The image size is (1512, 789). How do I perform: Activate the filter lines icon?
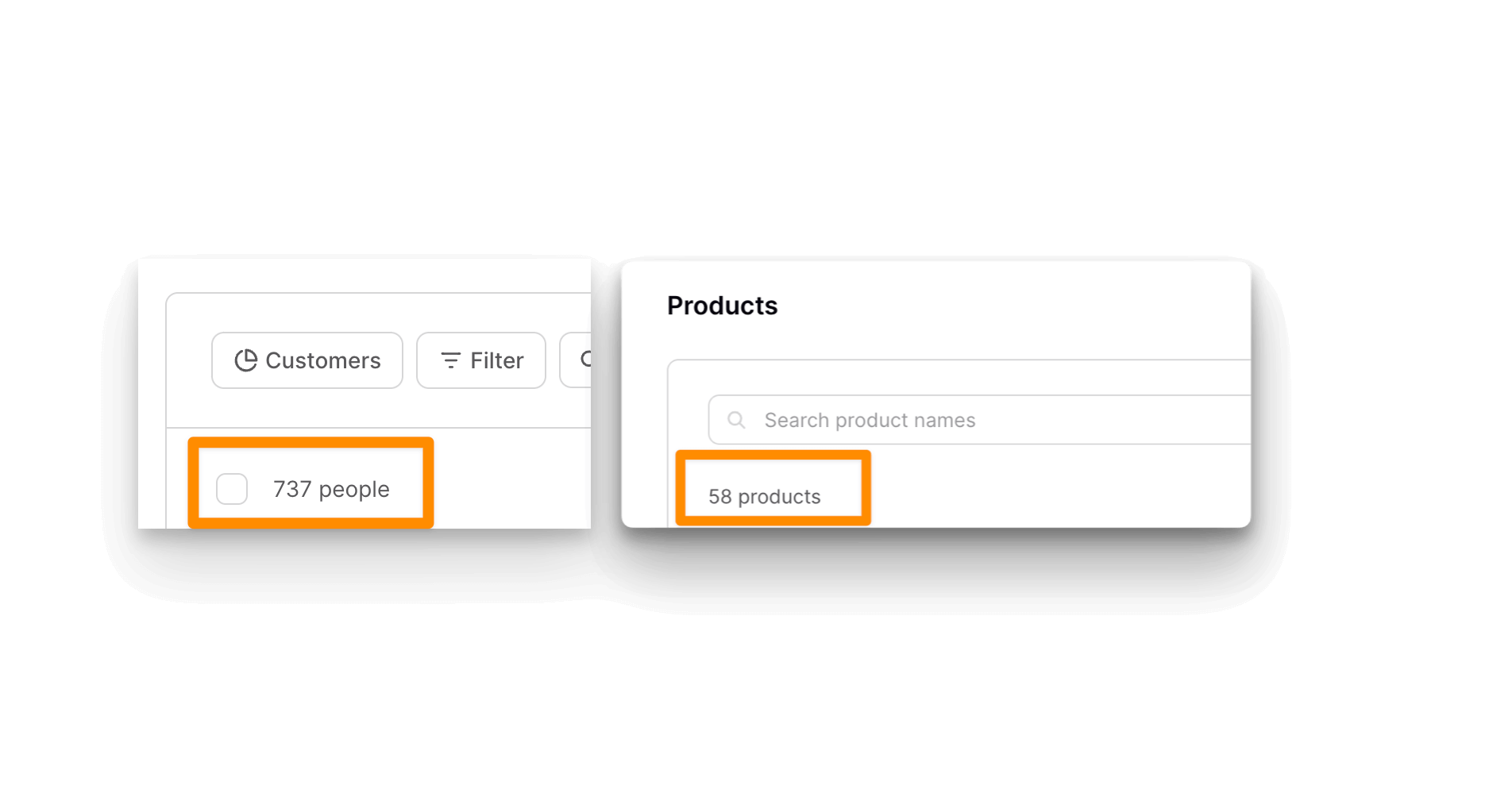[450, 360]
